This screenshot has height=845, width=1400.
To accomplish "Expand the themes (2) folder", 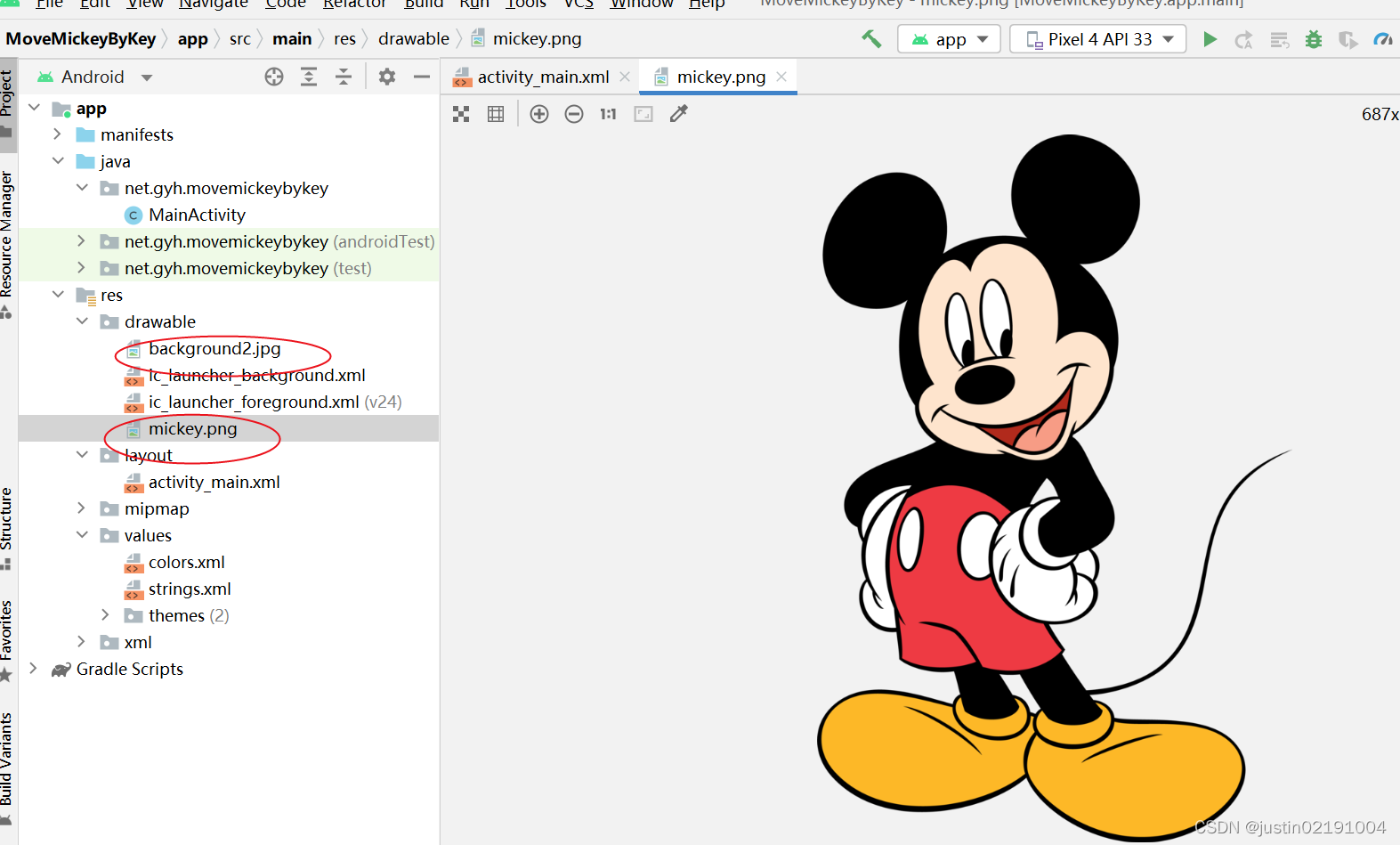I will click(x=106, y=615).
